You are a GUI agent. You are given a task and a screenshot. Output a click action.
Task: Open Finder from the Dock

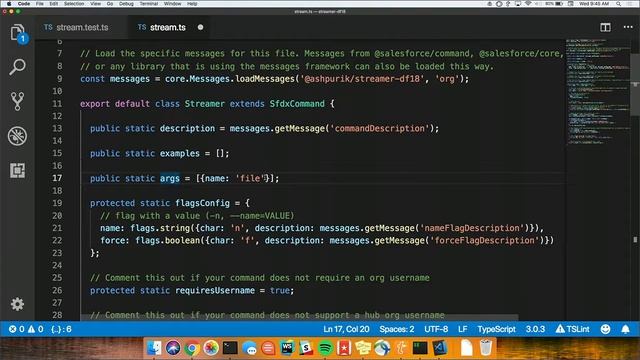tap(154, 348)
